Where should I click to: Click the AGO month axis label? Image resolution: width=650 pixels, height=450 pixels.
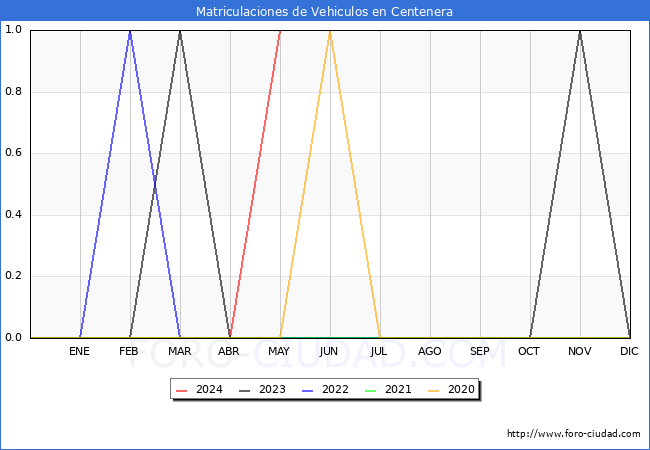429,351
